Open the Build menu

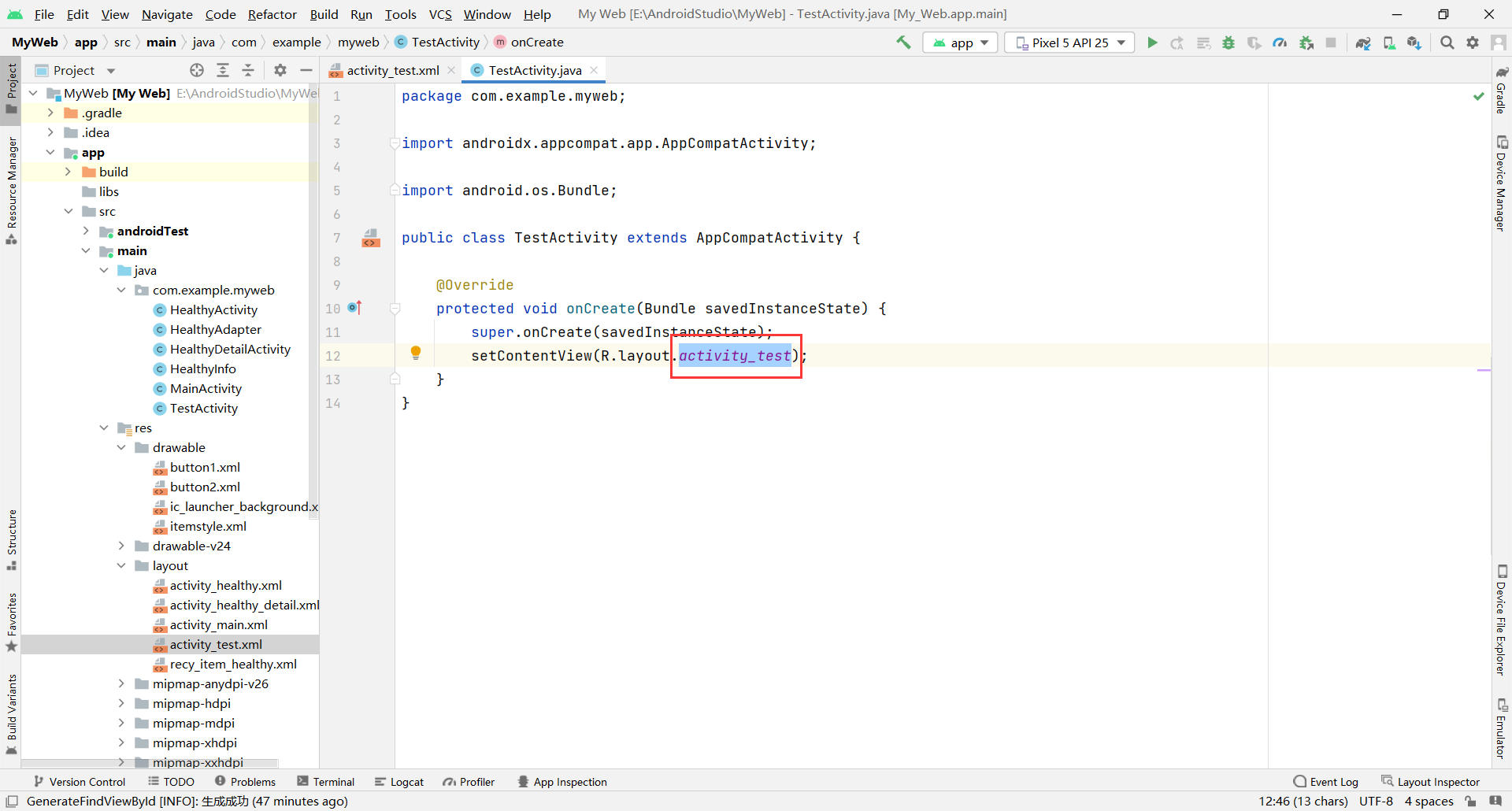click(324, 14)
